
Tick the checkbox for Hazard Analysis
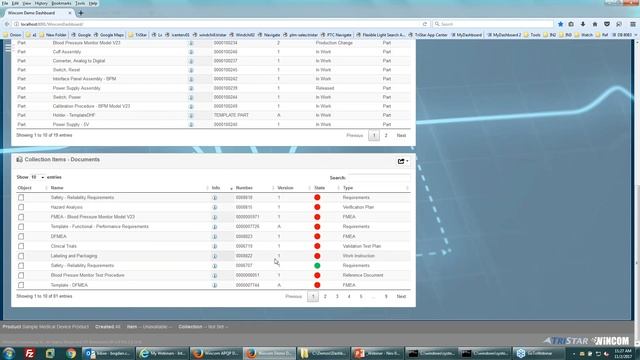click(21, 207)
